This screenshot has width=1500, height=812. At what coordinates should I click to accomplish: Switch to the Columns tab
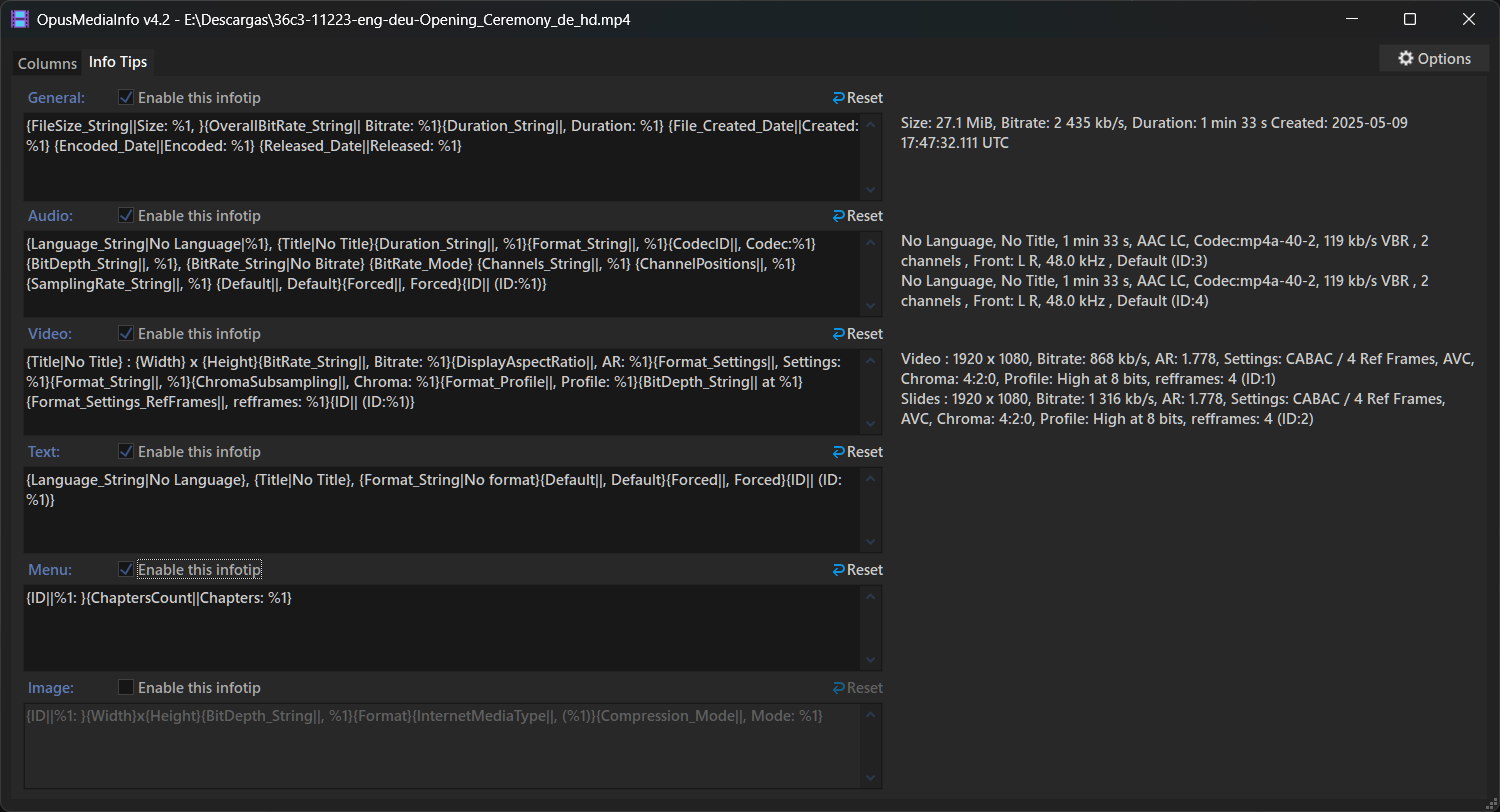pyautogui.click(x=47, y=63)
